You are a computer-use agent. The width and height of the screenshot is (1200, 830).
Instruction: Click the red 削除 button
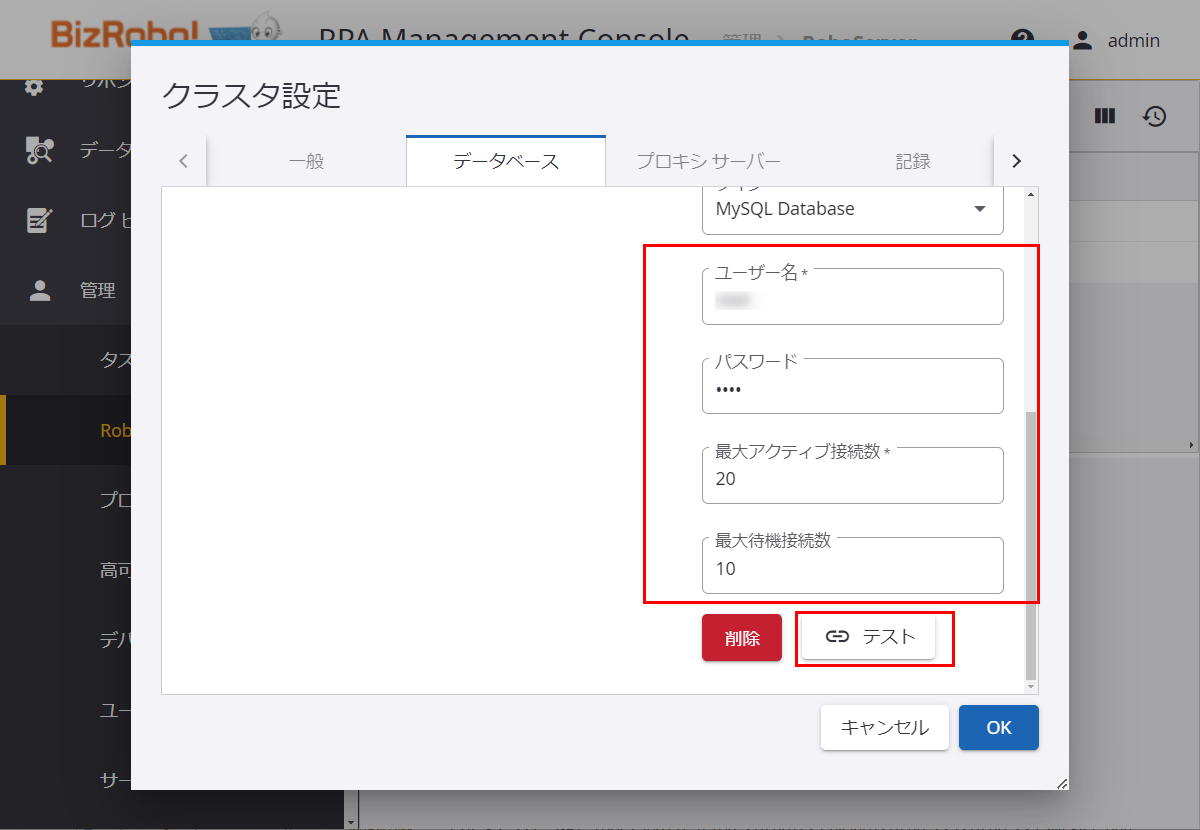pos(742,638)
